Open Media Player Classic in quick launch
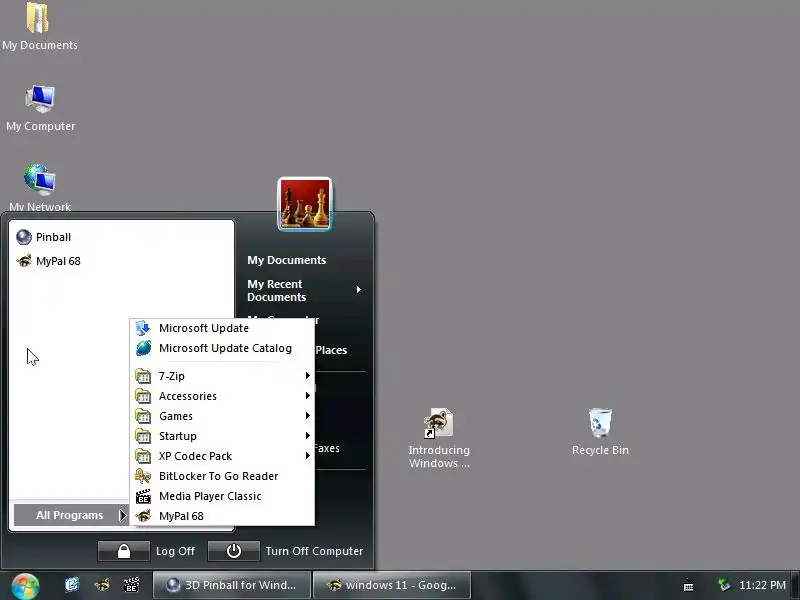Viewport: 800px width, 600px height. tap(131, 585)
